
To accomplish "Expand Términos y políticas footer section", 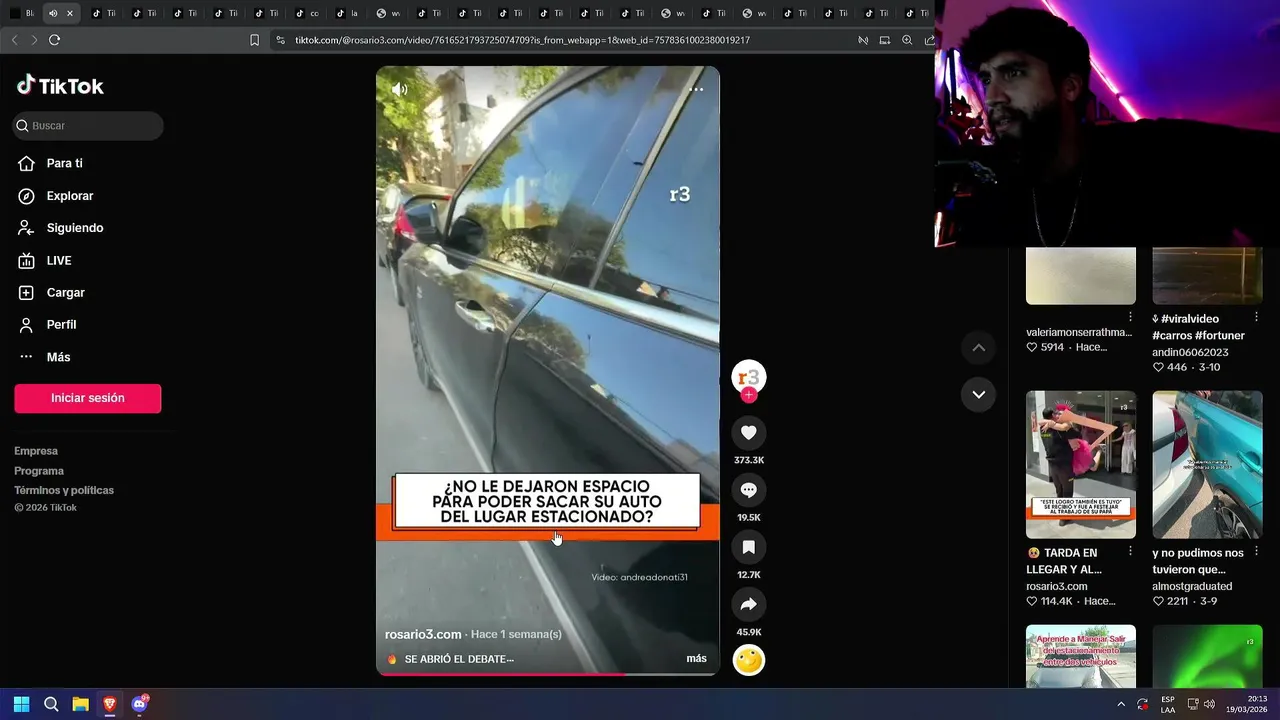I will (64, 490).
